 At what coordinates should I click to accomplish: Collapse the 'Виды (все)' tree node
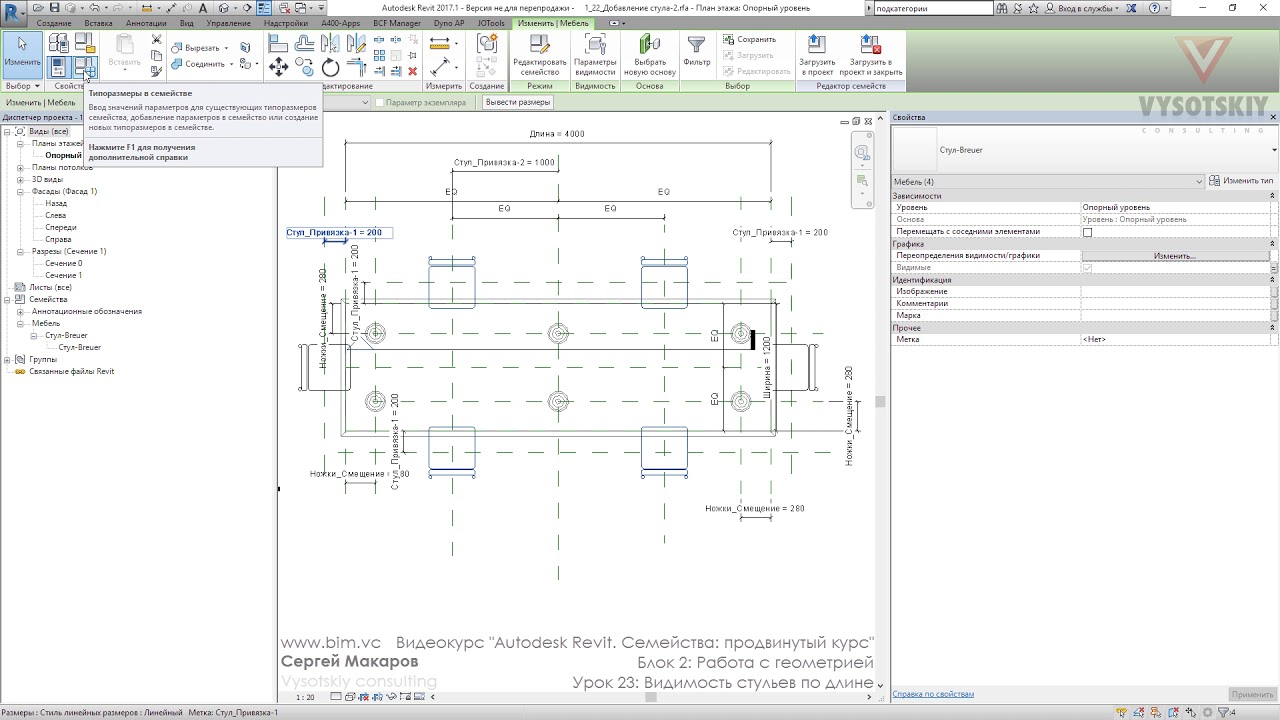[x=7, y=132]
